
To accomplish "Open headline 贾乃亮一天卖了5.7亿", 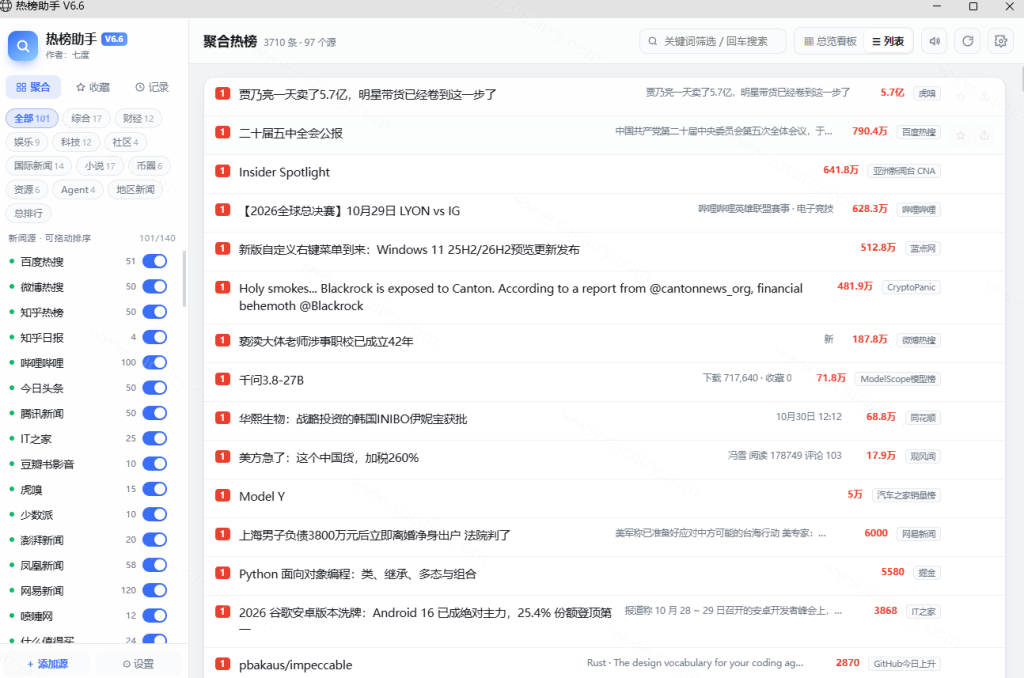I will 368,94.
